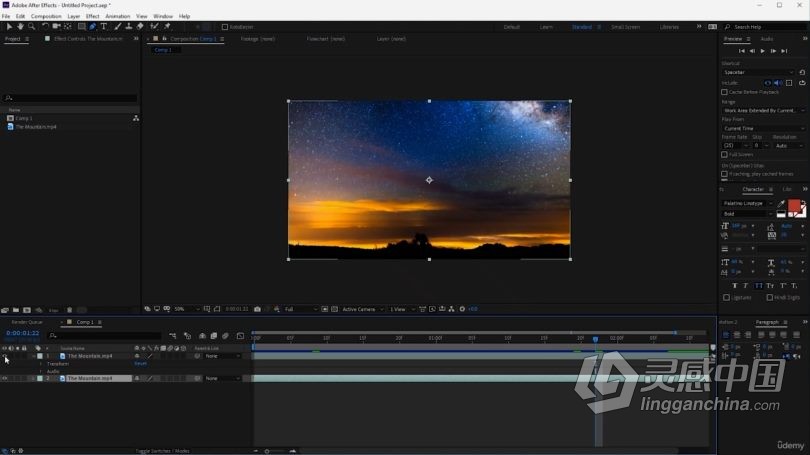Select the Unified Camera tool
The height and width of the screenshot is (455, 810).
click(56, 26)
